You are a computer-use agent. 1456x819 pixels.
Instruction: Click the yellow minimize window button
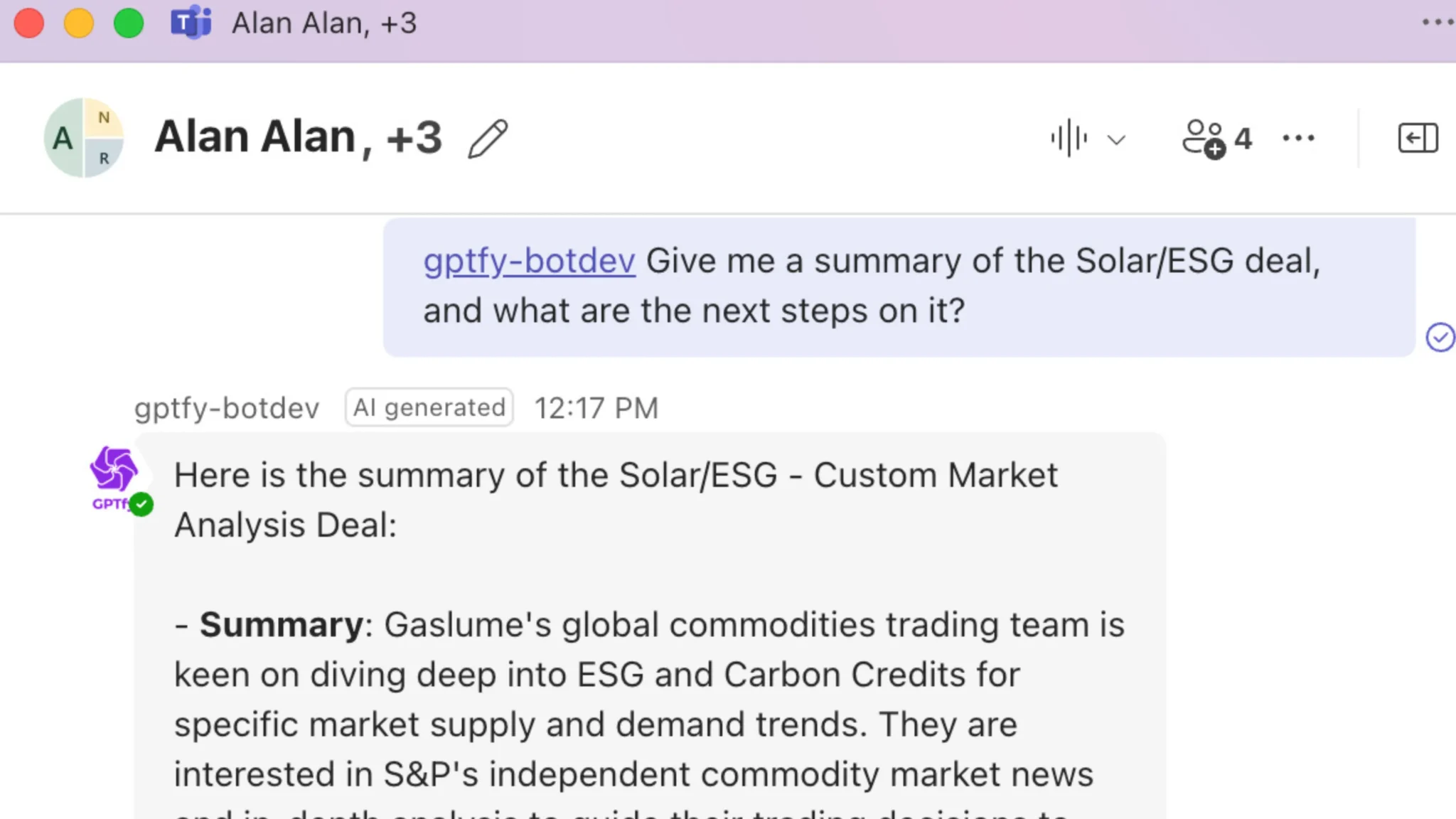coord(79,23)
